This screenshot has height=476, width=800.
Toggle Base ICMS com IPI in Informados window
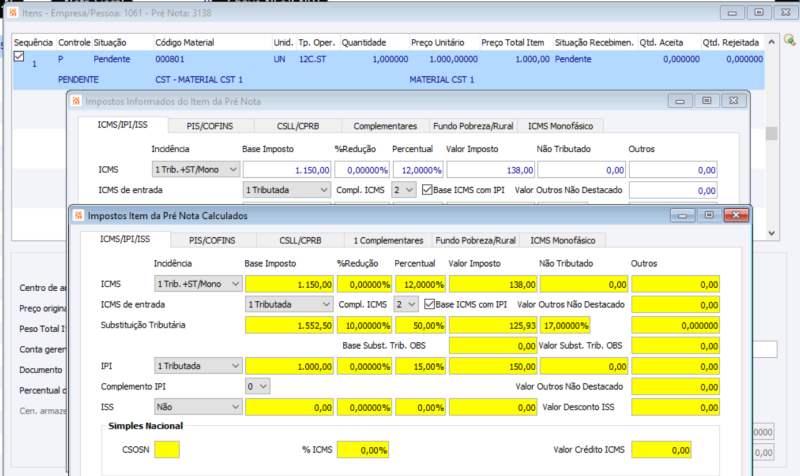click(x=427, y=189)
